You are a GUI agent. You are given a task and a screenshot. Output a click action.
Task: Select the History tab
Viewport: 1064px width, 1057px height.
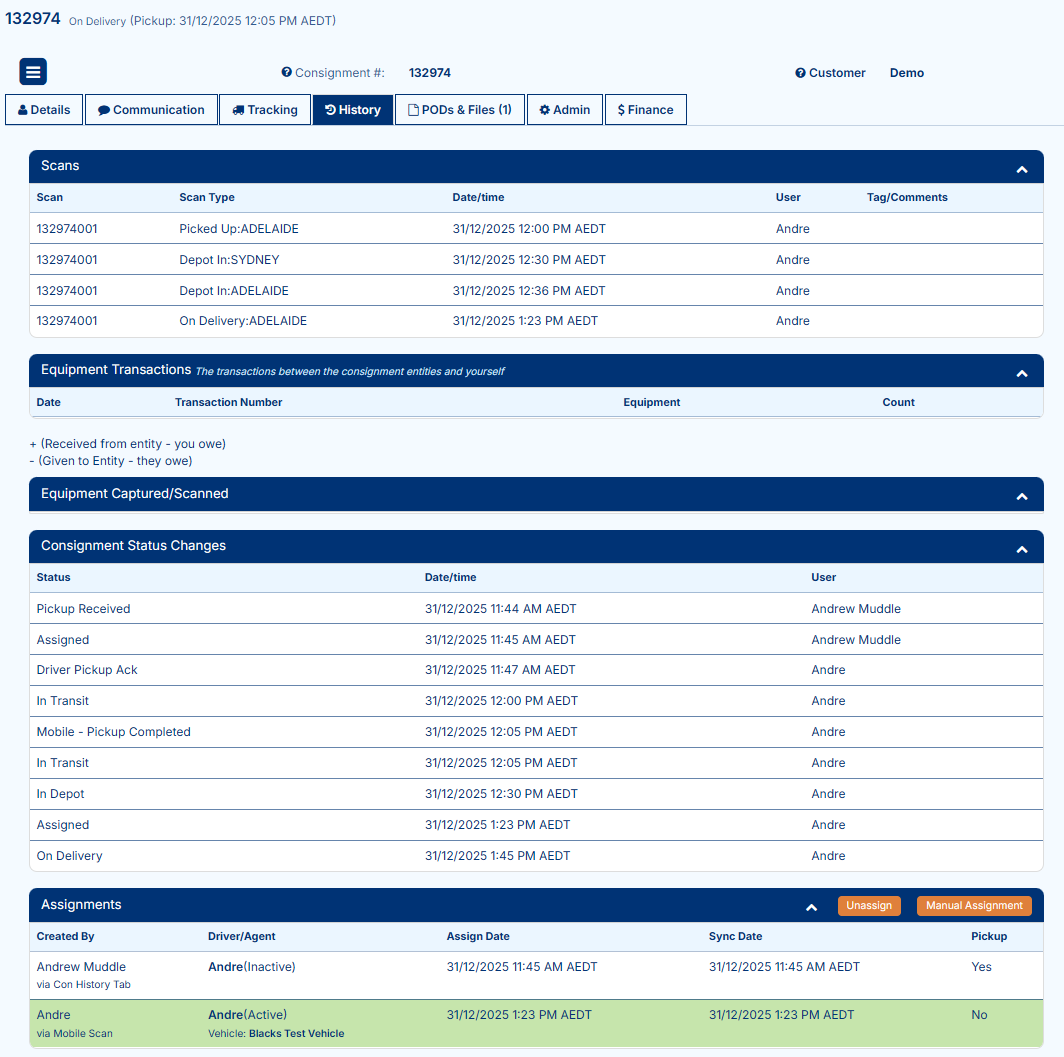pos(353,110)
